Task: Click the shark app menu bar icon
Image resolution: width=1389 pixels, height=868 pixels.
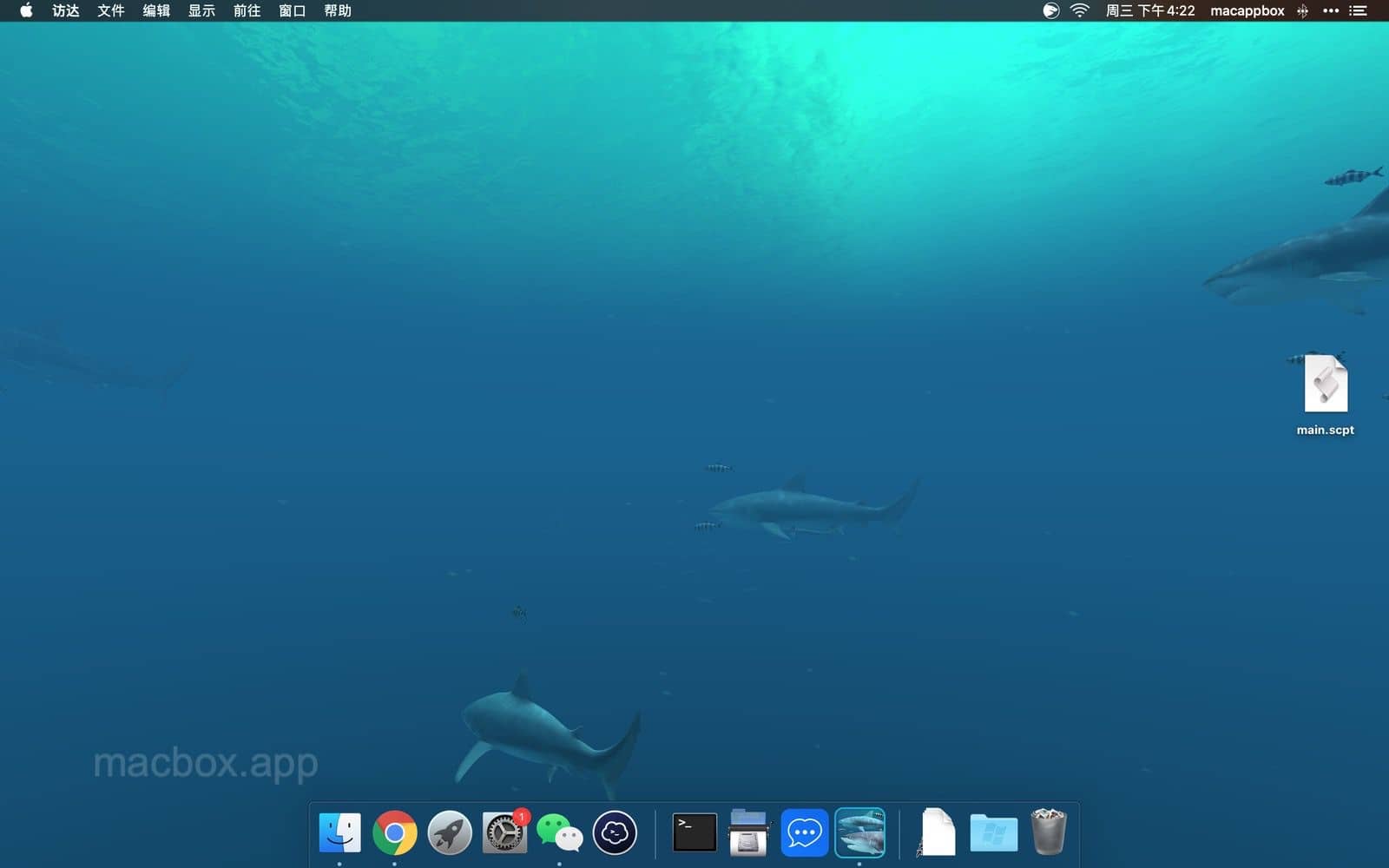Action: click(x=1050, y=10)
